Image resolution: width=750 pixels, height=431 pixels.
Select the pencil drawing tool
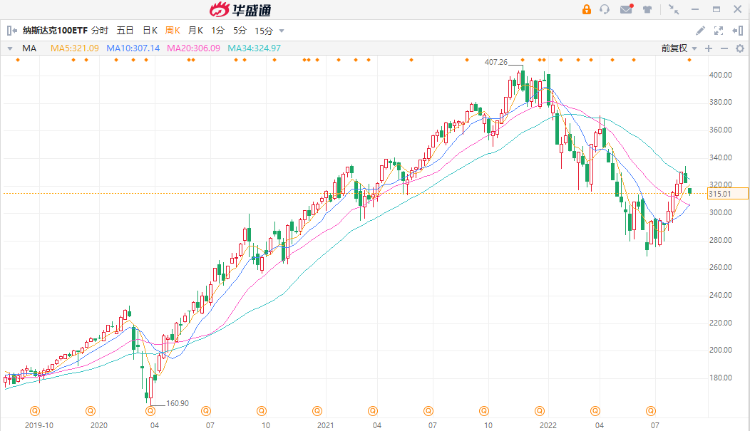700,30
